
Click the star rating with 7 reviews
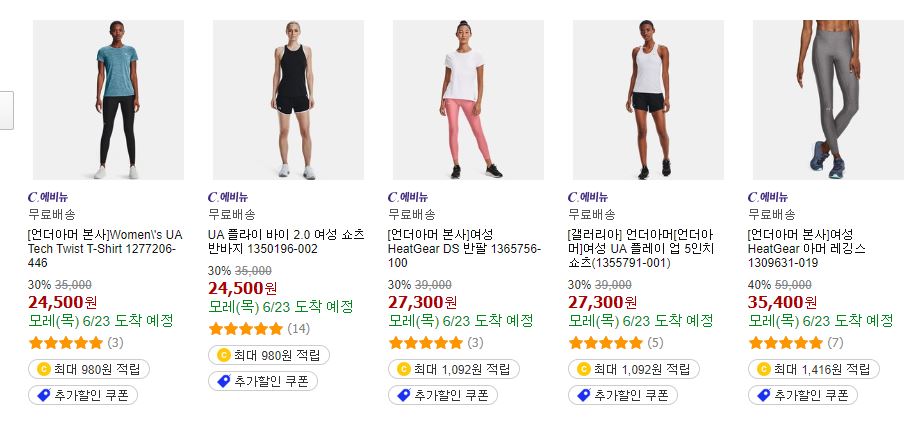pyautogui.click(x=786, y=343)
